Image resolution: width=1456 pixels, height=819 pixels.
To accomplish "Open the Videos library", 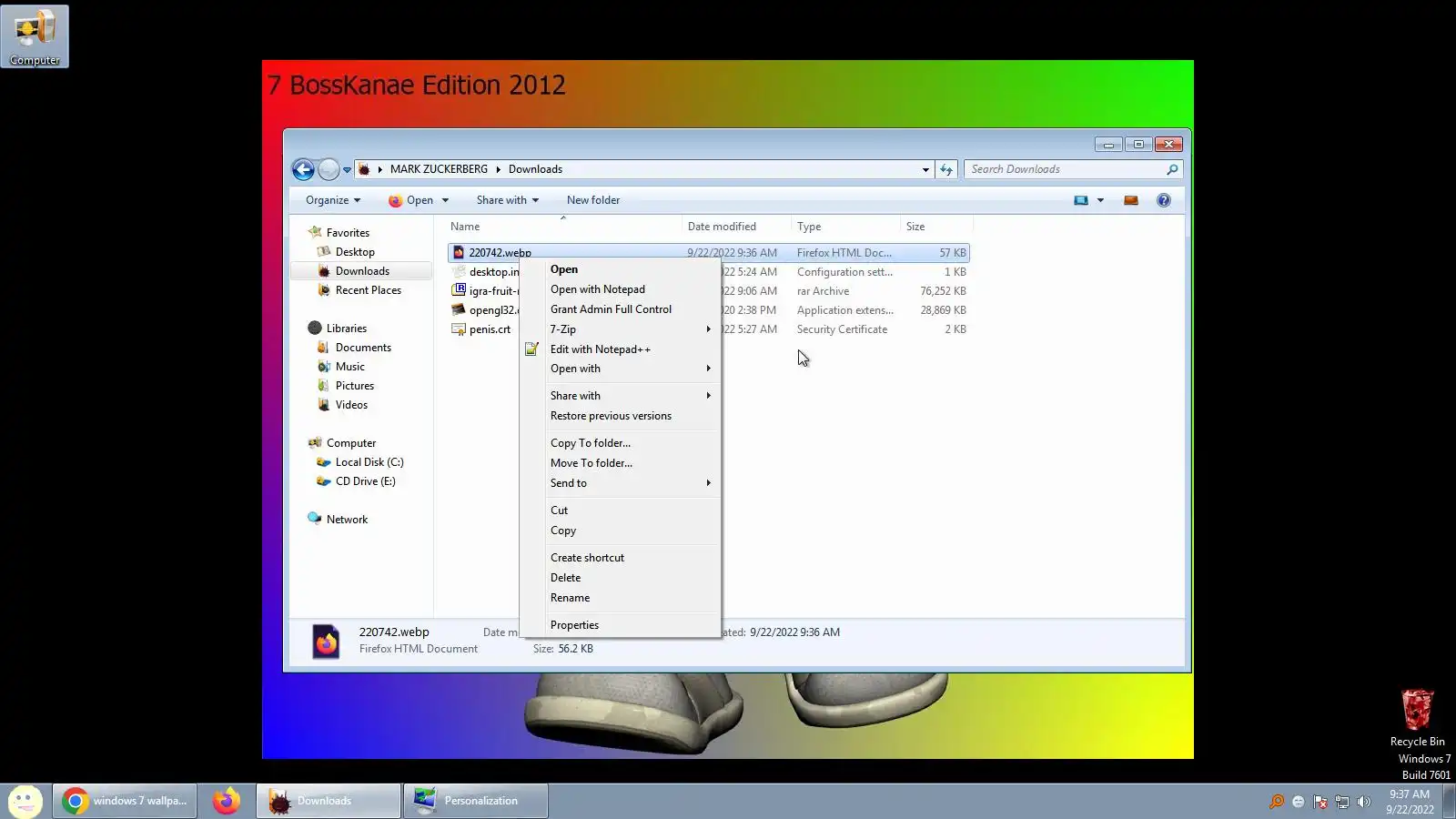I will [x=351, y=405].
